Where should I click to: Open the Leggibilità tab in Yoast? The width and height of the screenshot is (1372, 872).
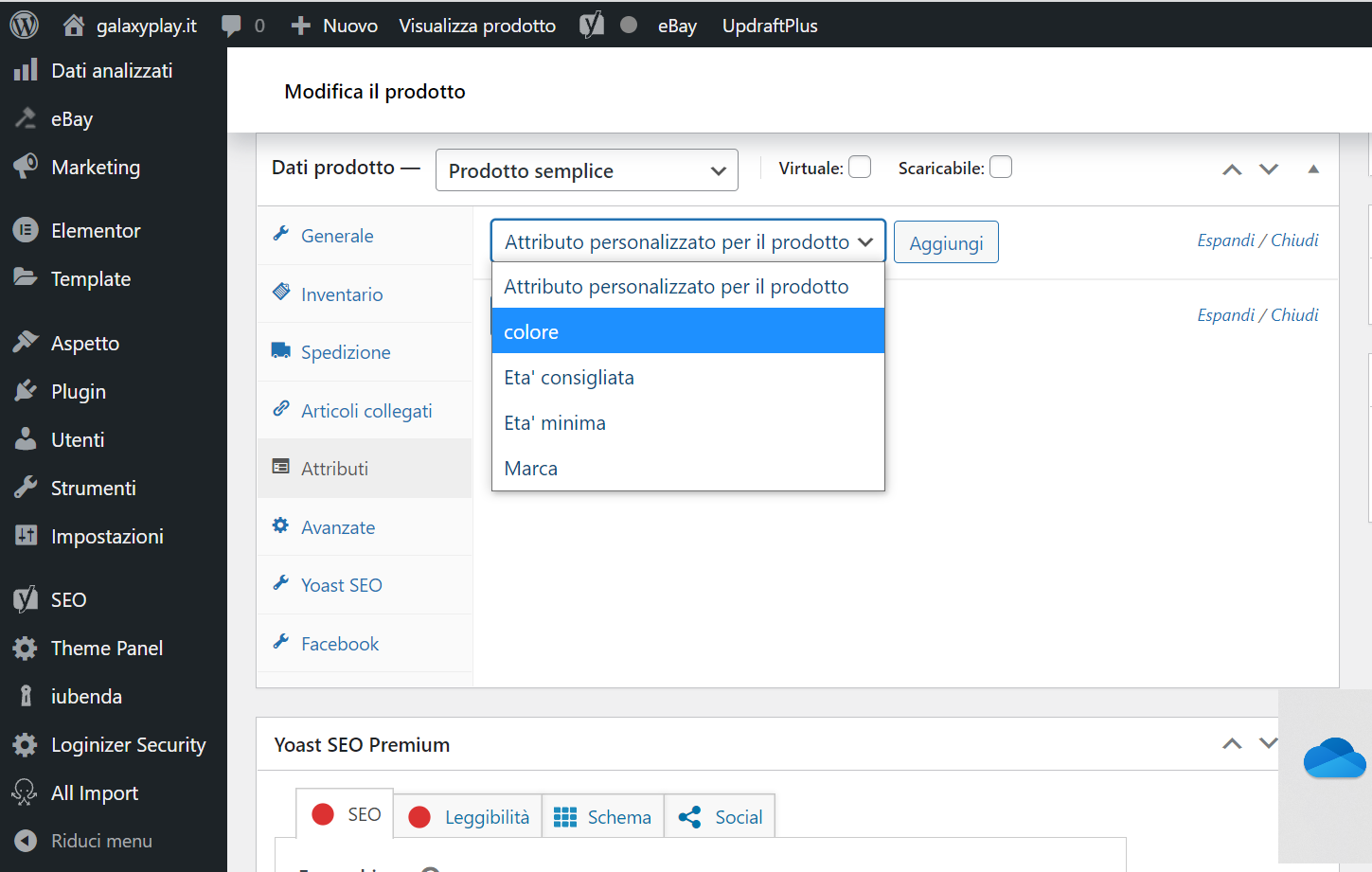click(468, 817)
